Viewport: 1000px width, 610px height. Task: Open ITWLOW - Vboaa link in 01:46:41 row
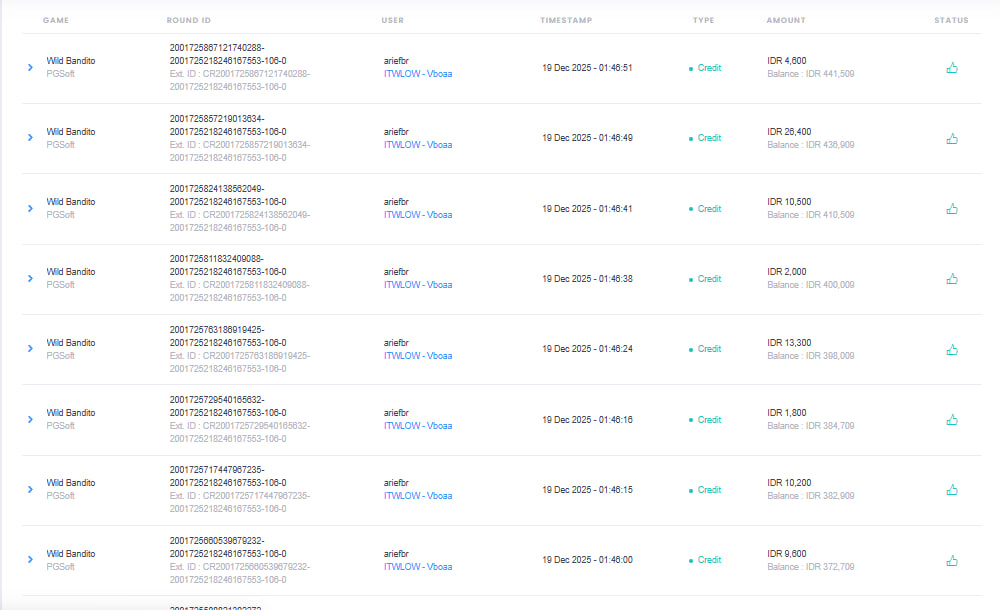coord(418,215)
